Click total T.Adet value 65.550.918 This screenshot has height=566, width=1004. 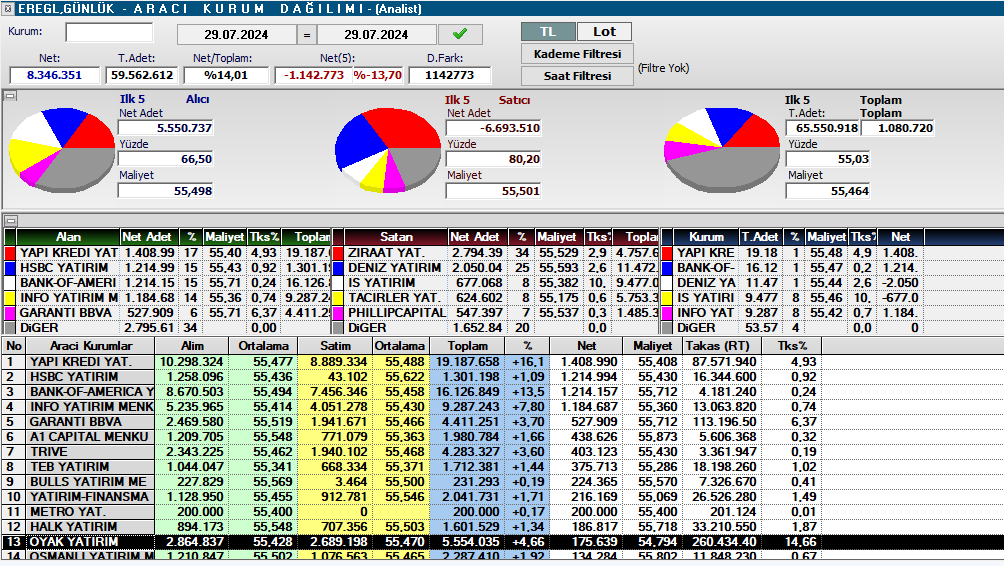coord(823,128)
